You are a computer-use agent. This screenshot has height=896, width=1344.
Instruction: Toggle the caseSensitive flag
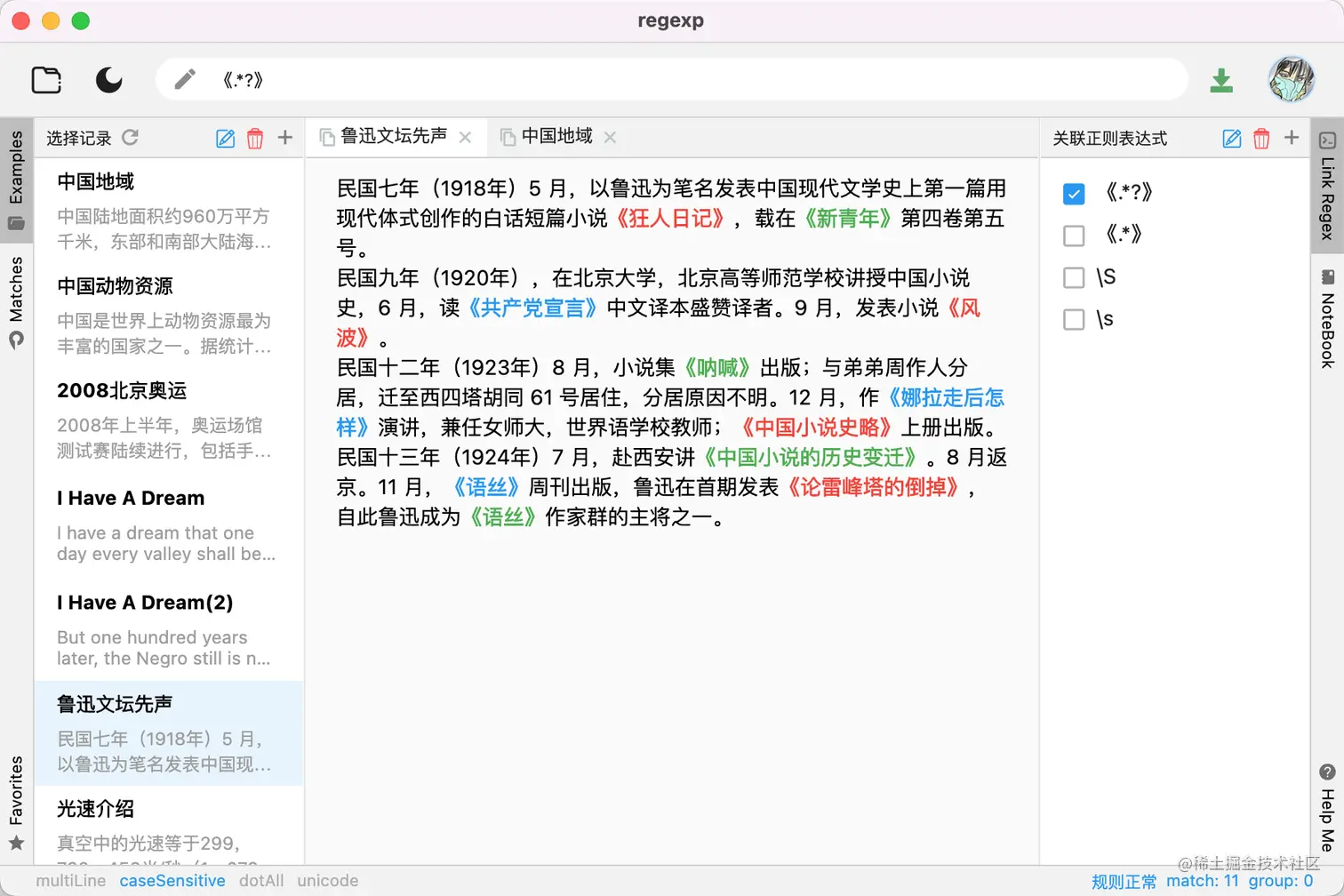point(172,881)
